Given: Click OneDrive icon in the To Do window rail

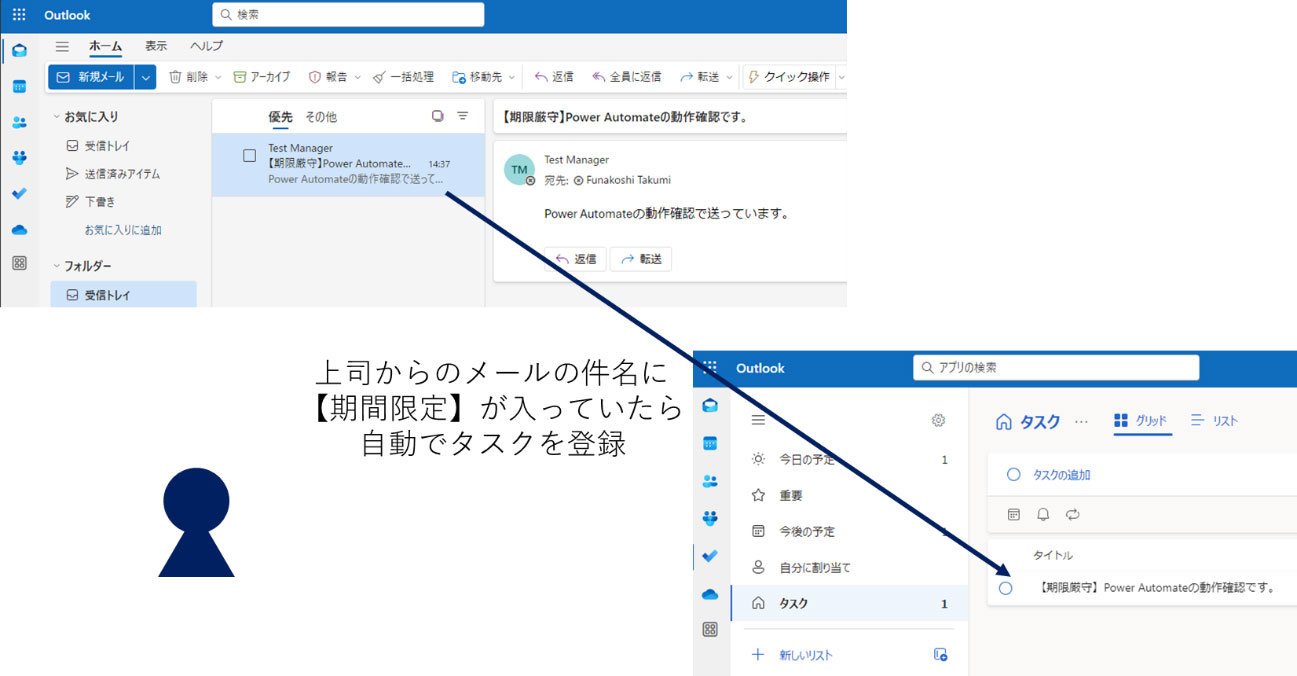Looking at the screenshot, I should (710, 594).
